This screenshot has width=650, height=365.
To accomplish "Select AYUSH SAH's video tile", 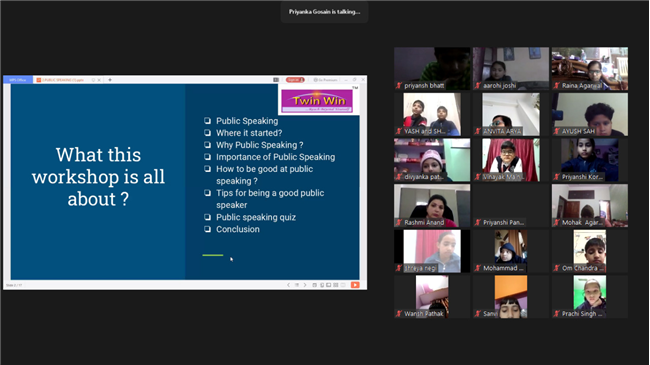I will 589,114.
